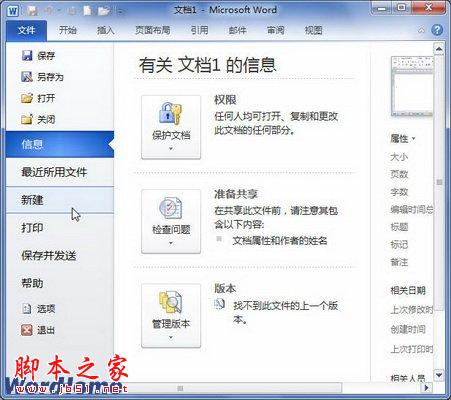The width and height of the screenshot is (451, 400).
Task: Minimize the ribbon with the caret icon
Action: click(422, 30)
